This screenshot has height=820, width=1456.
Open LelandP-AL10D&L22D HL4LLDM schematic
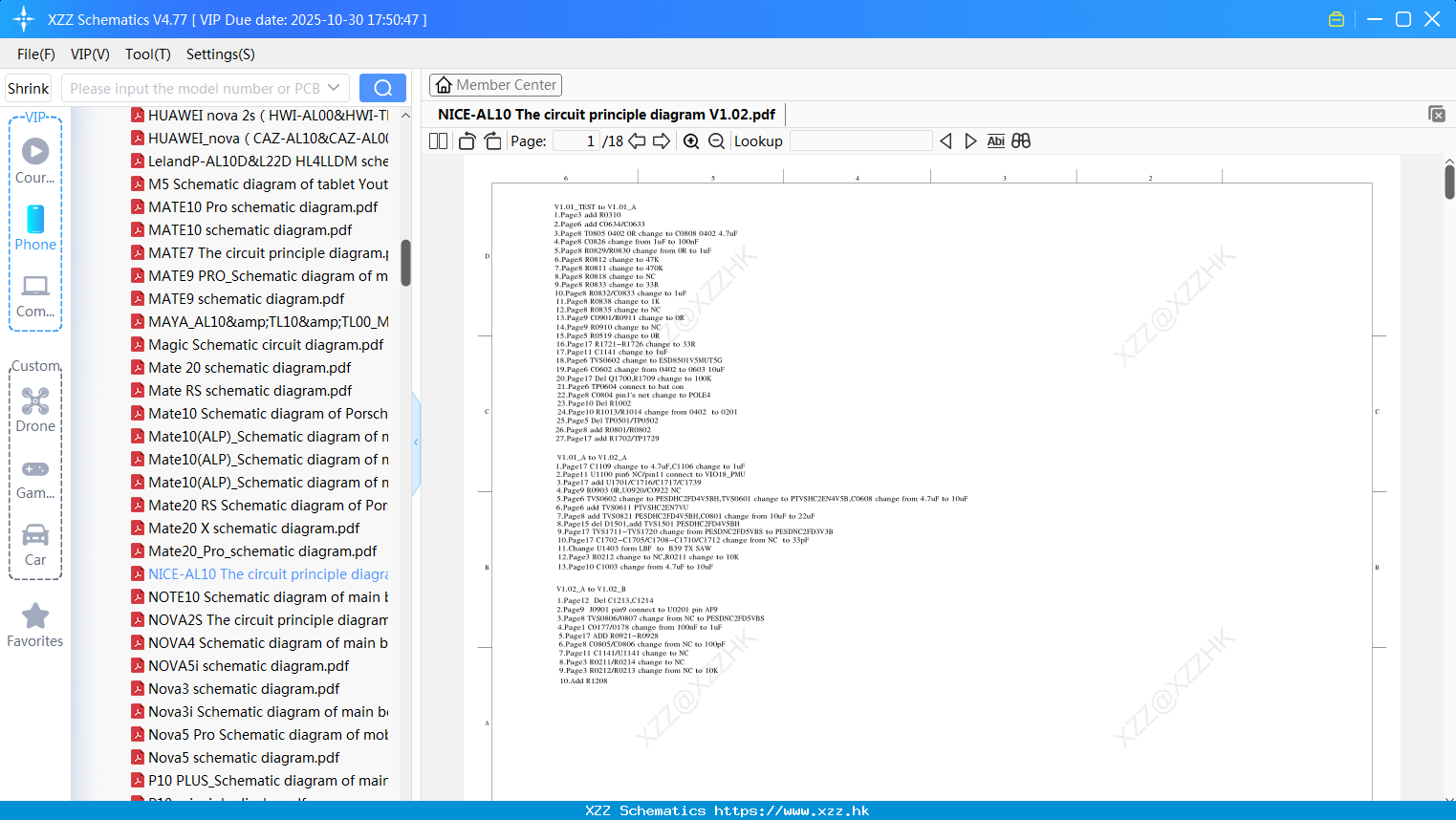pos(268,162)
